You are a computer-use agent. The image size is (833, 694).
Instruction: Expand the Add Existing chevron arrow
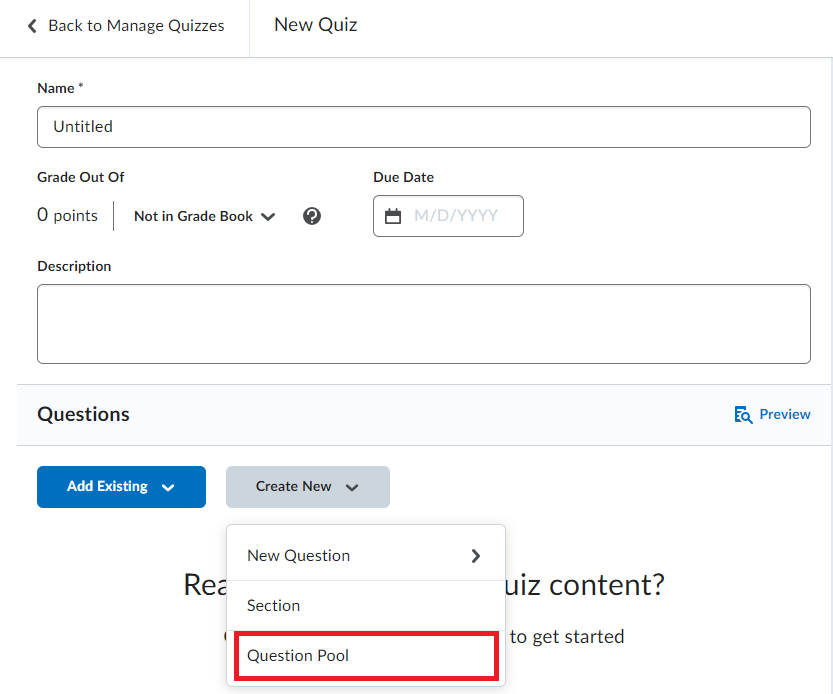coord(168,487)
